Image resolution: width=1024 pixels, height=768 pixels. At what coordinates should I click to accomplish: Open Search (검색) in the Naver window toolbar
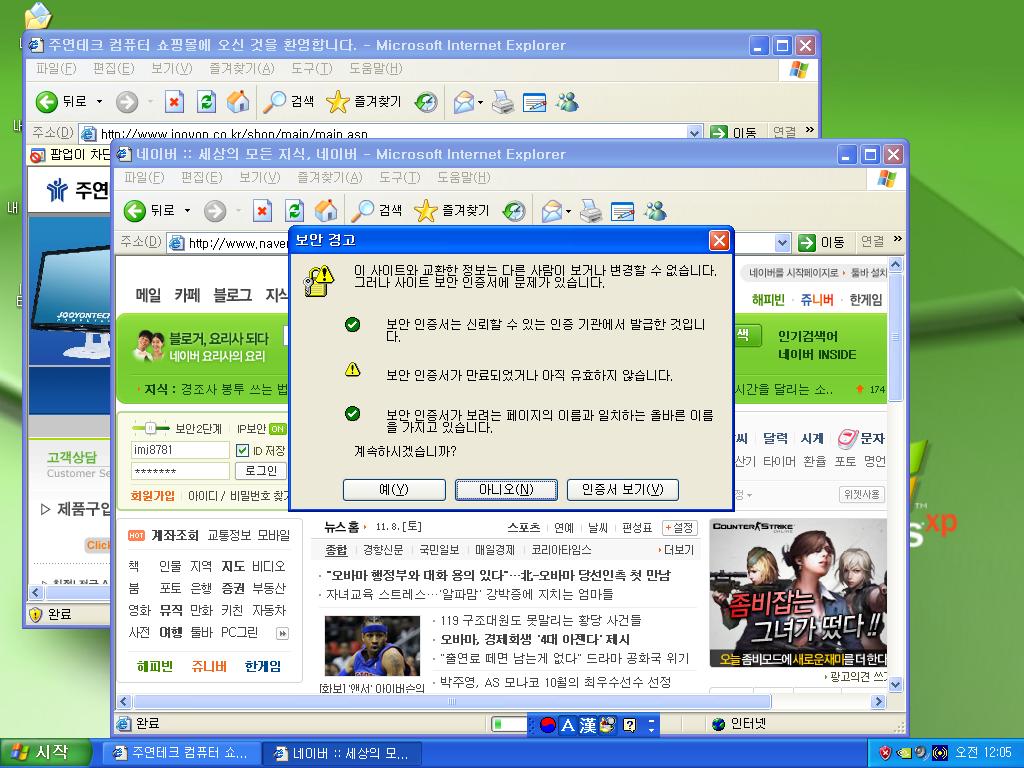click(x=377, y=210)
